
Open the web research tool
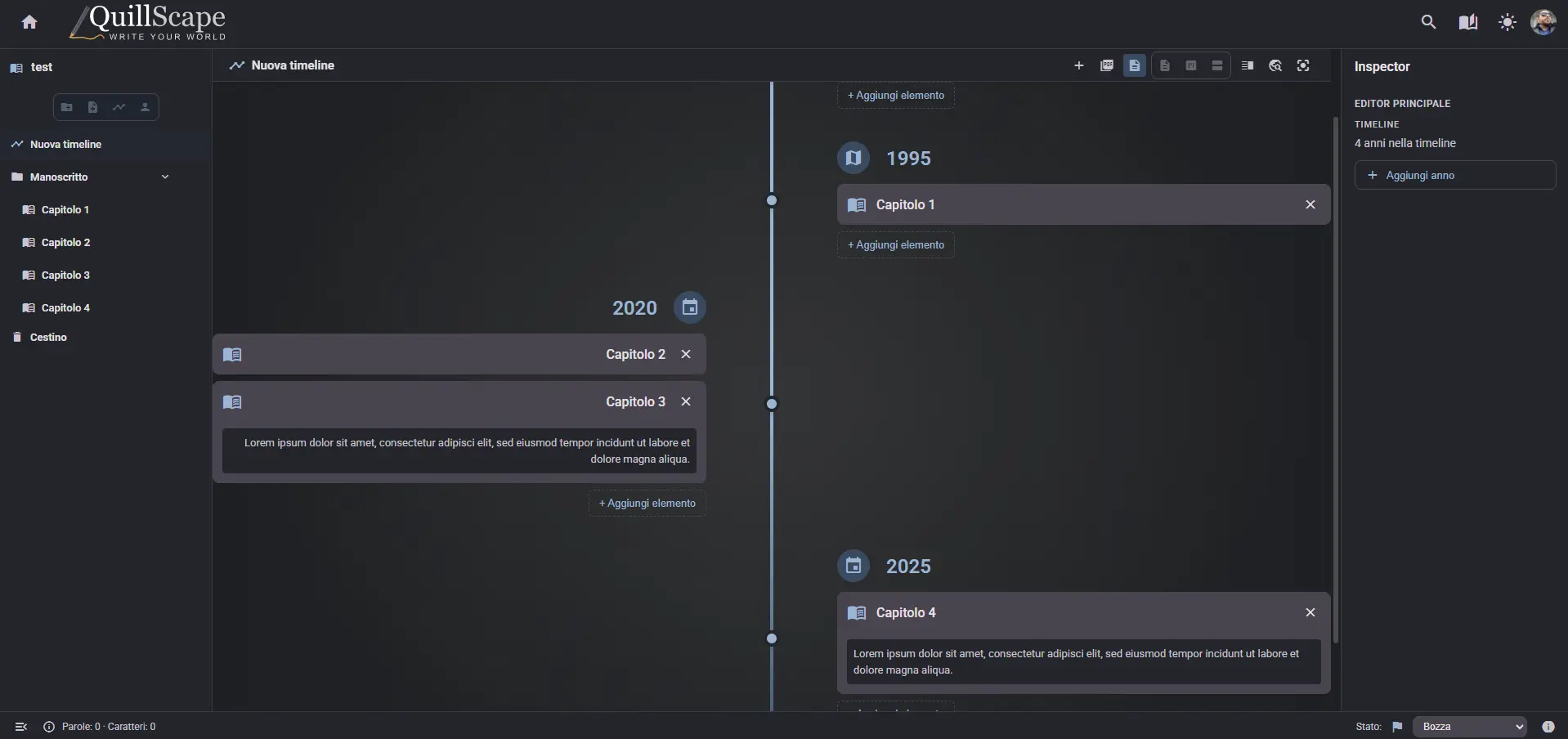[x=1275, y=65]
